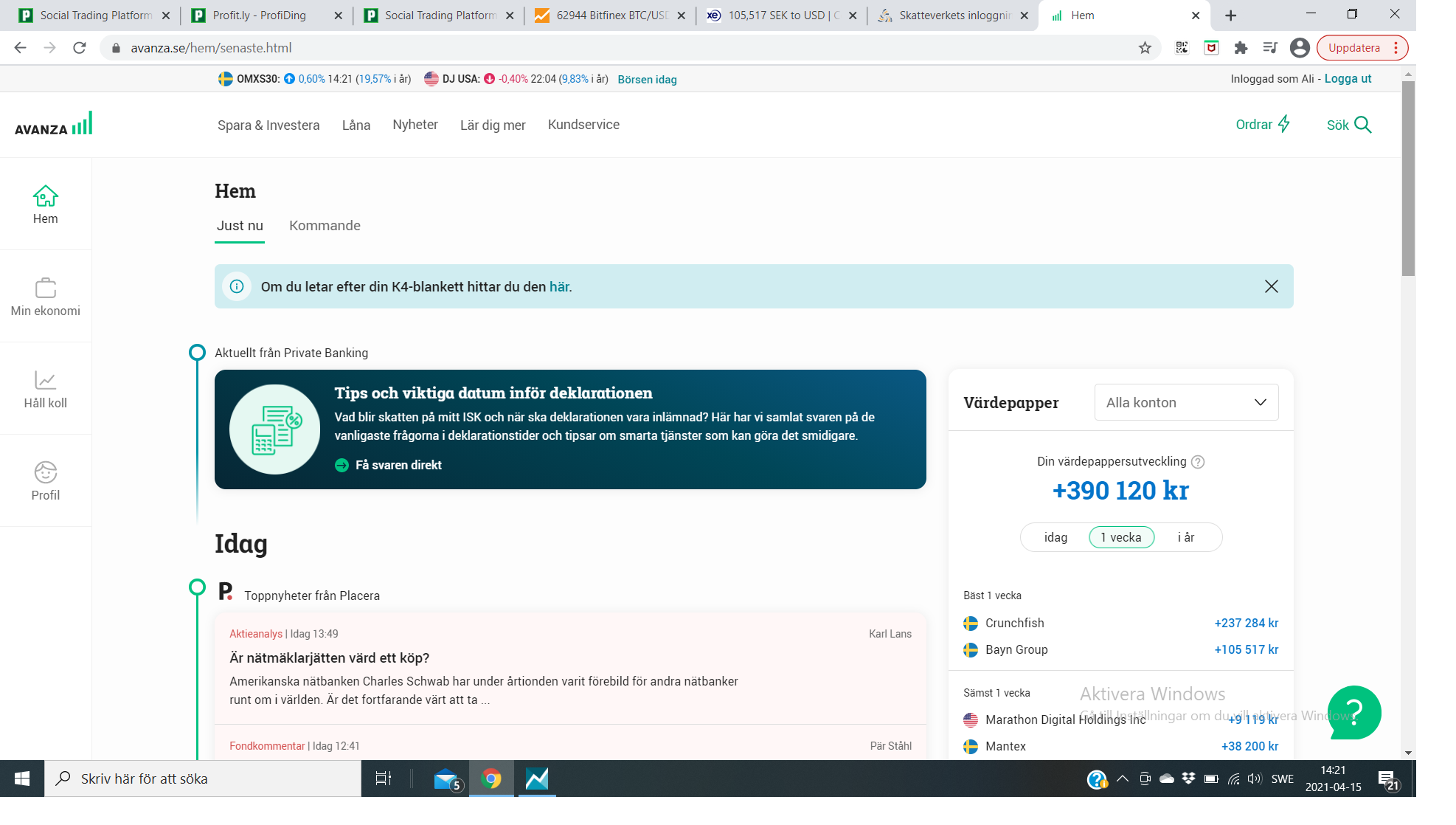Select the i år period toggle
Screen dimensions: 1456x825
click(x=1185, y=537)
